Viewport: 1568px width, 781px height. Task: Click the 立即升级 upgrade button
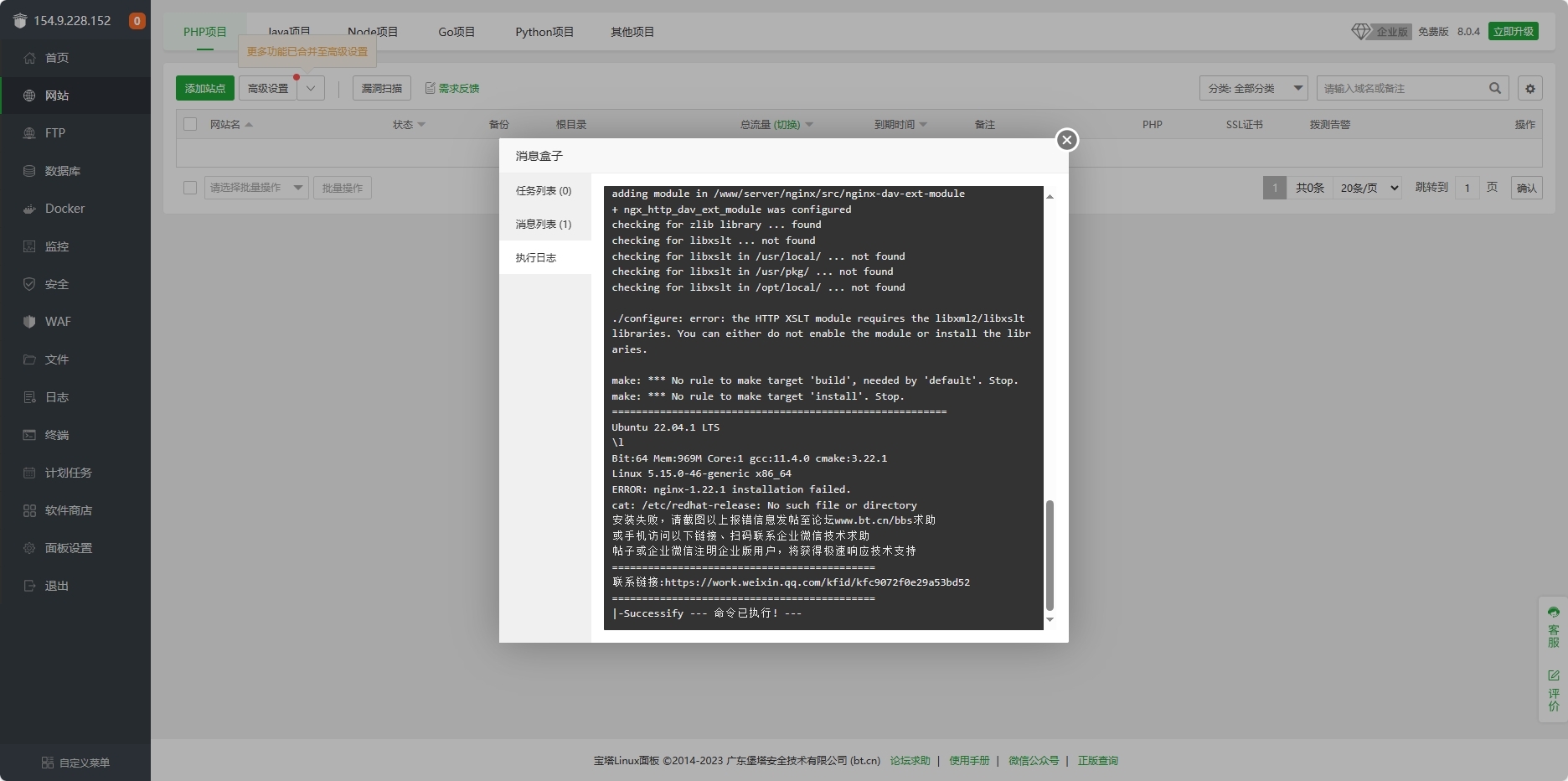coord(1513,31)
